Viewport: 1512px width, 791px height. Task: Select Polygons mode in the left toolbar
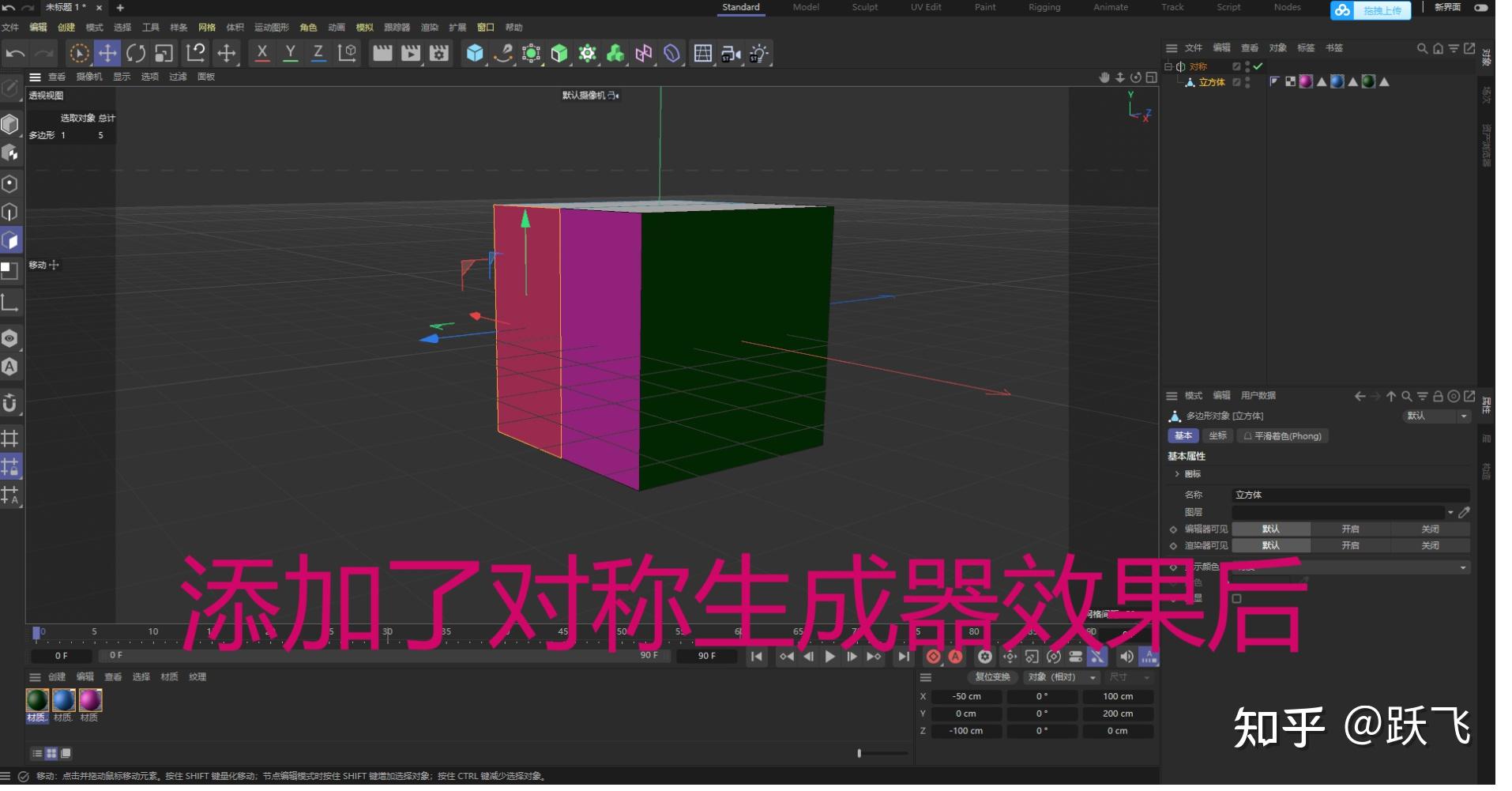coord(11,240)
